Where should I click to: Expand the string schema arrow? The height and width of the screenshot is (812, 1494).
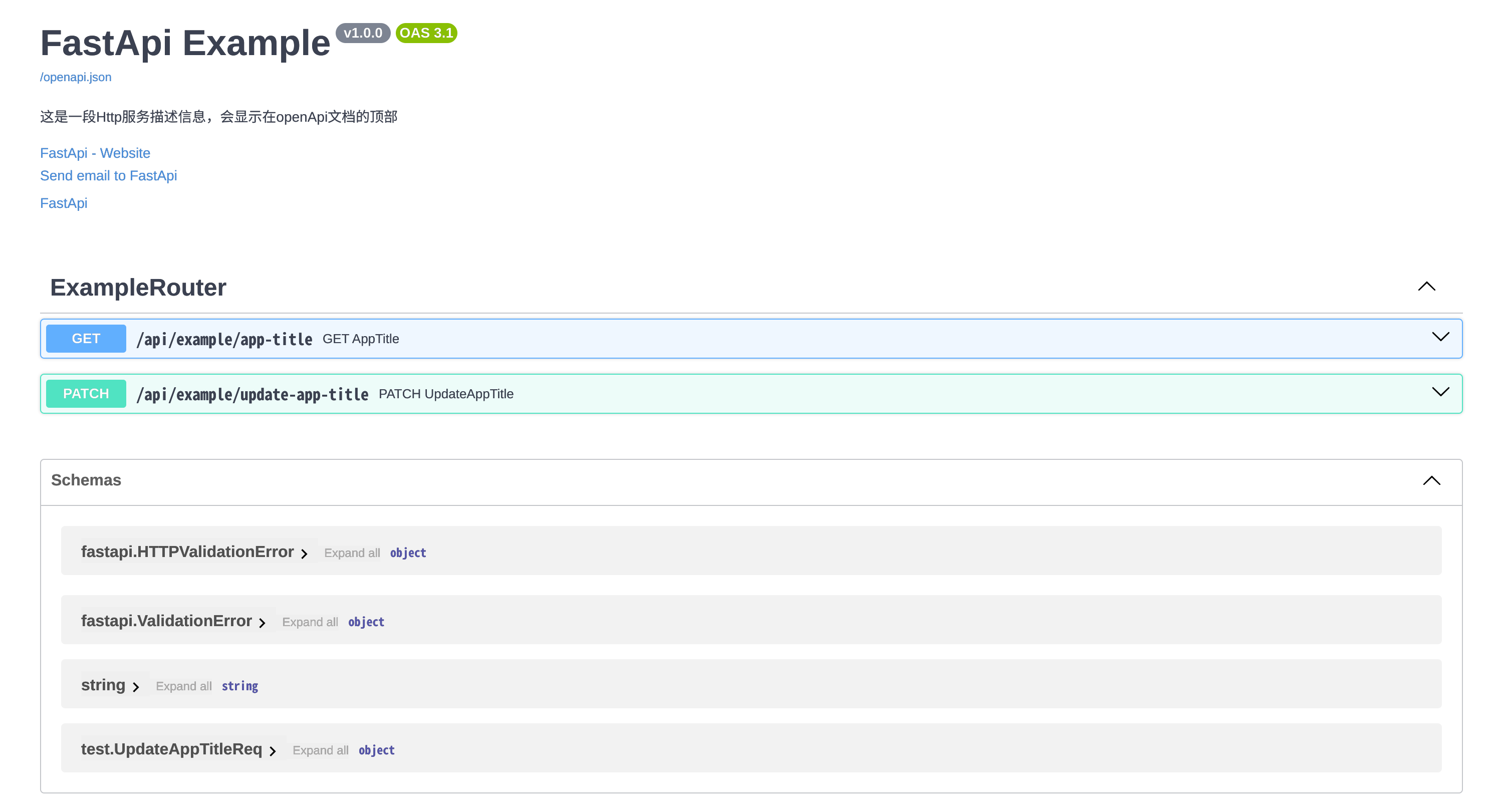click(136, 687)
